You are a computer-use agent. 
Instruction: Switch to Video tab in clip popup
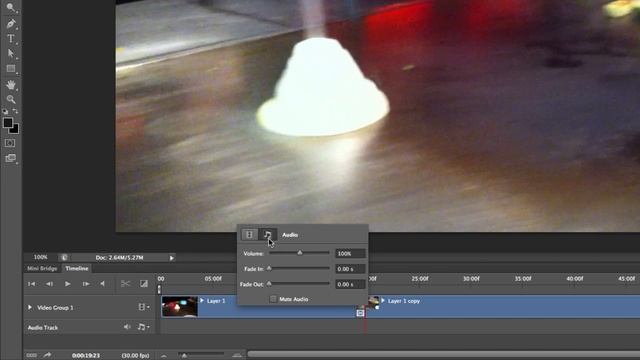pyautogui.click(x=249, y=234)
